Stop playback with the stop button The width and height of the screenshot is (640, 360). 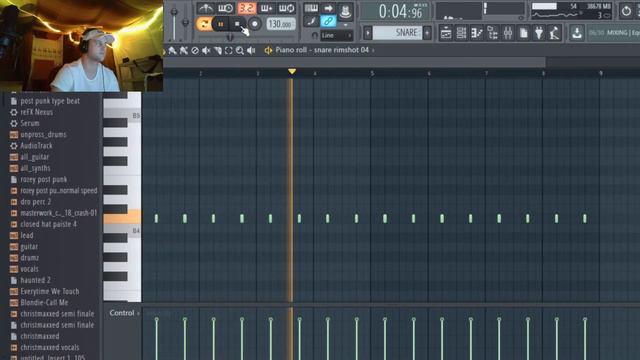coord(237,24)
